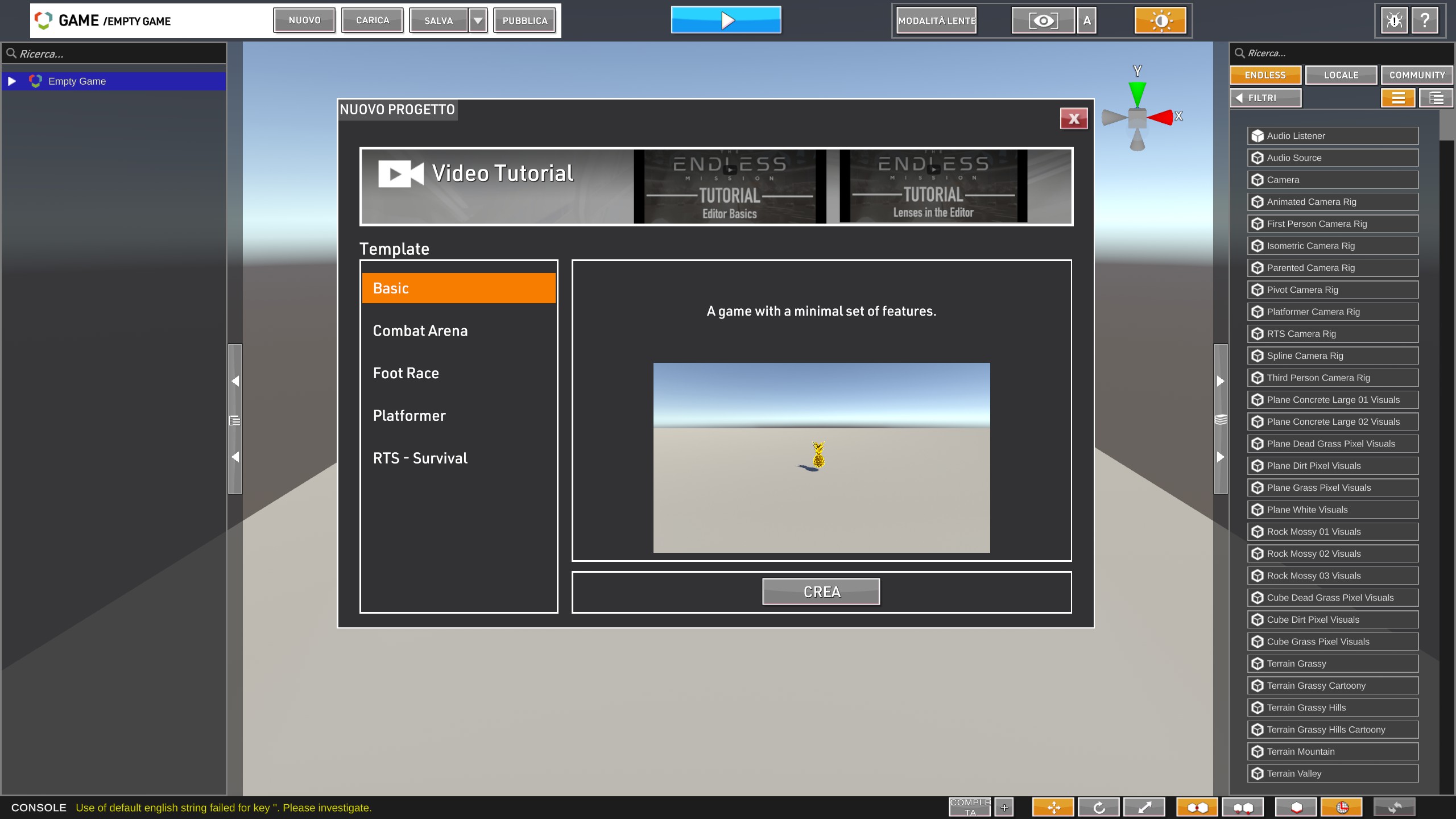Open the Salva dropdown arrow

coord(478,21)
